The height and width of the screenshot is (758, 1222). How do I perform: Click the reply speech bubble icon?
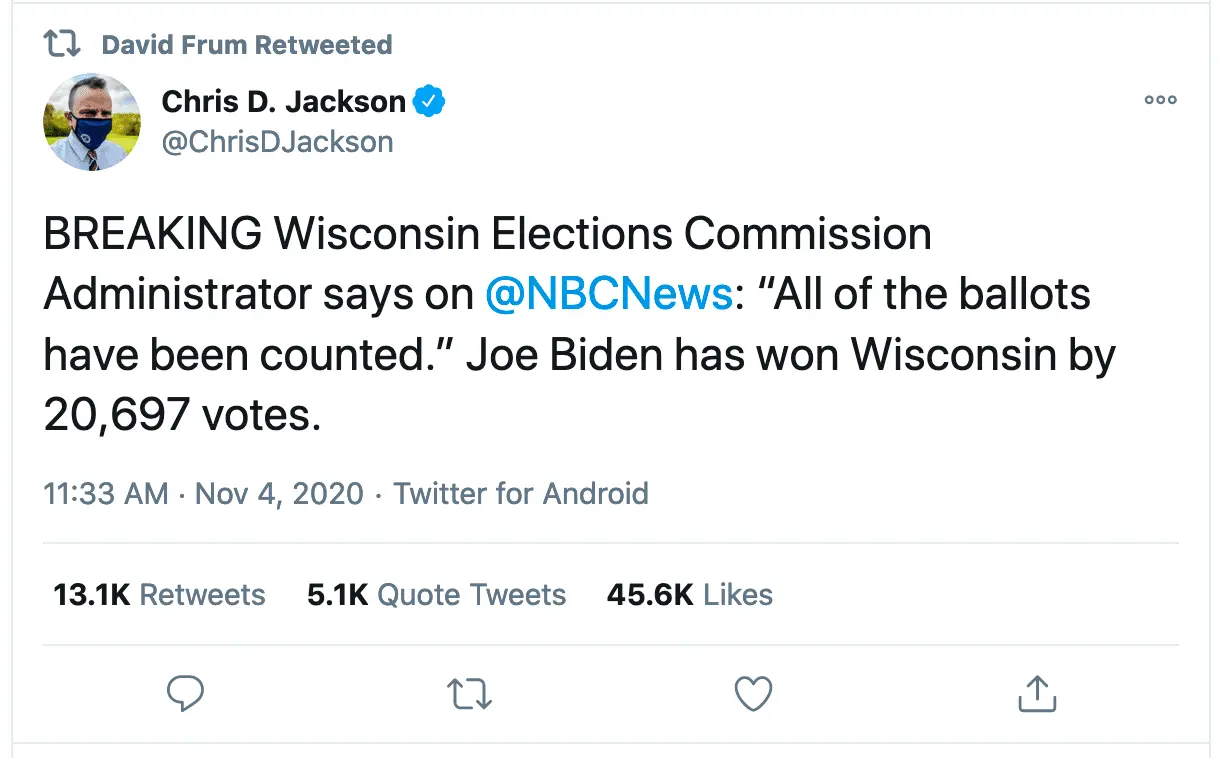tap(186, 693)
